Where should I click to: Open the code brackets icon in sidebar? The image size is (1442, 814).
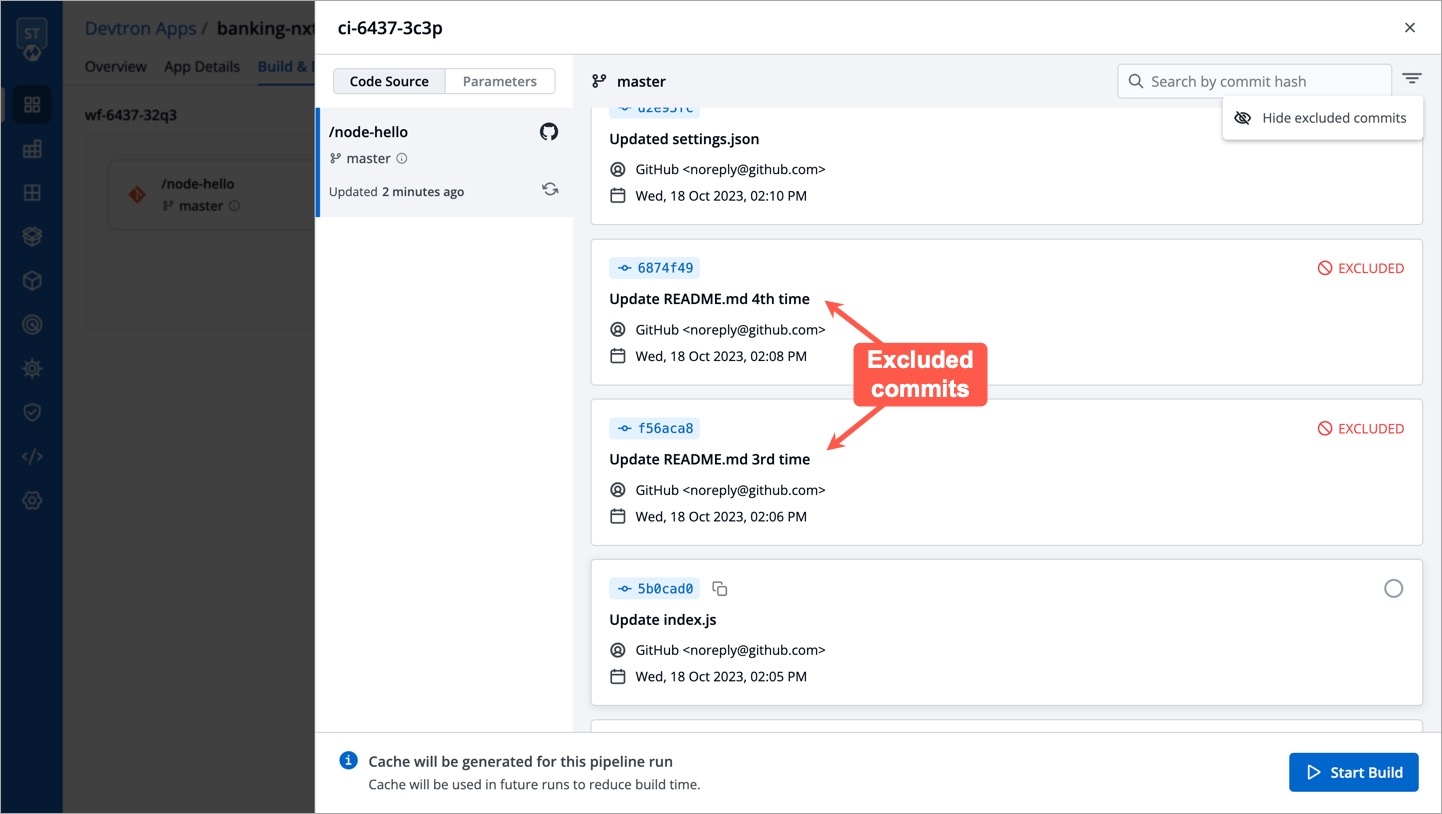(32, 456)
